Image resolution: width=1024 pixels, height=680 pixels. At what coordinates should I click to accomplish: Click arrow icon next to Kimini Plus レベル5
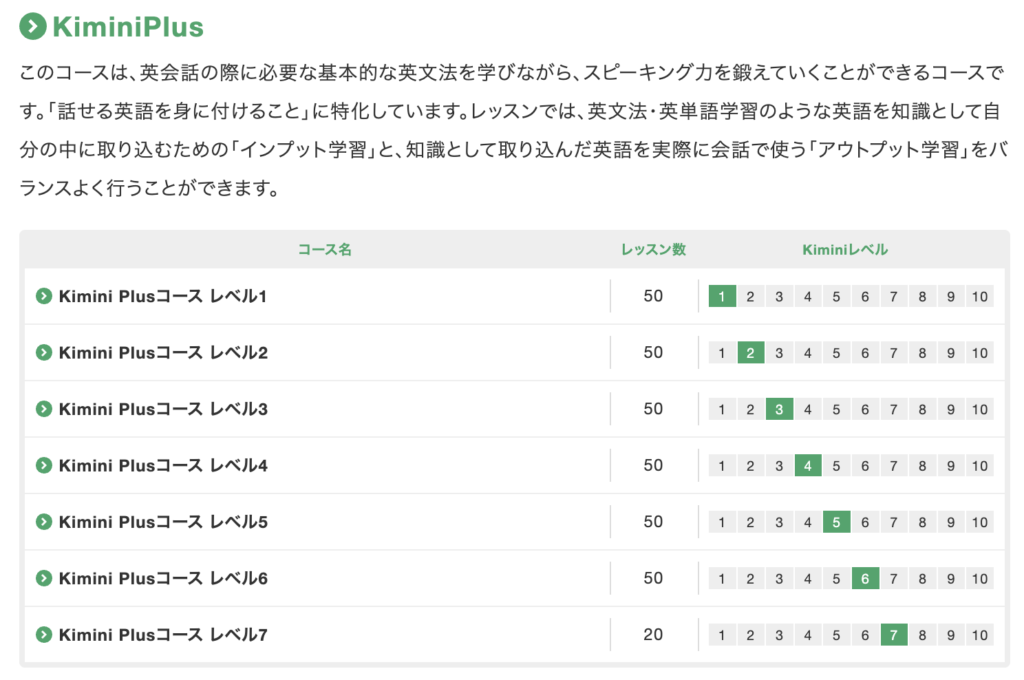pyautogui.click(x=43, y=522)
